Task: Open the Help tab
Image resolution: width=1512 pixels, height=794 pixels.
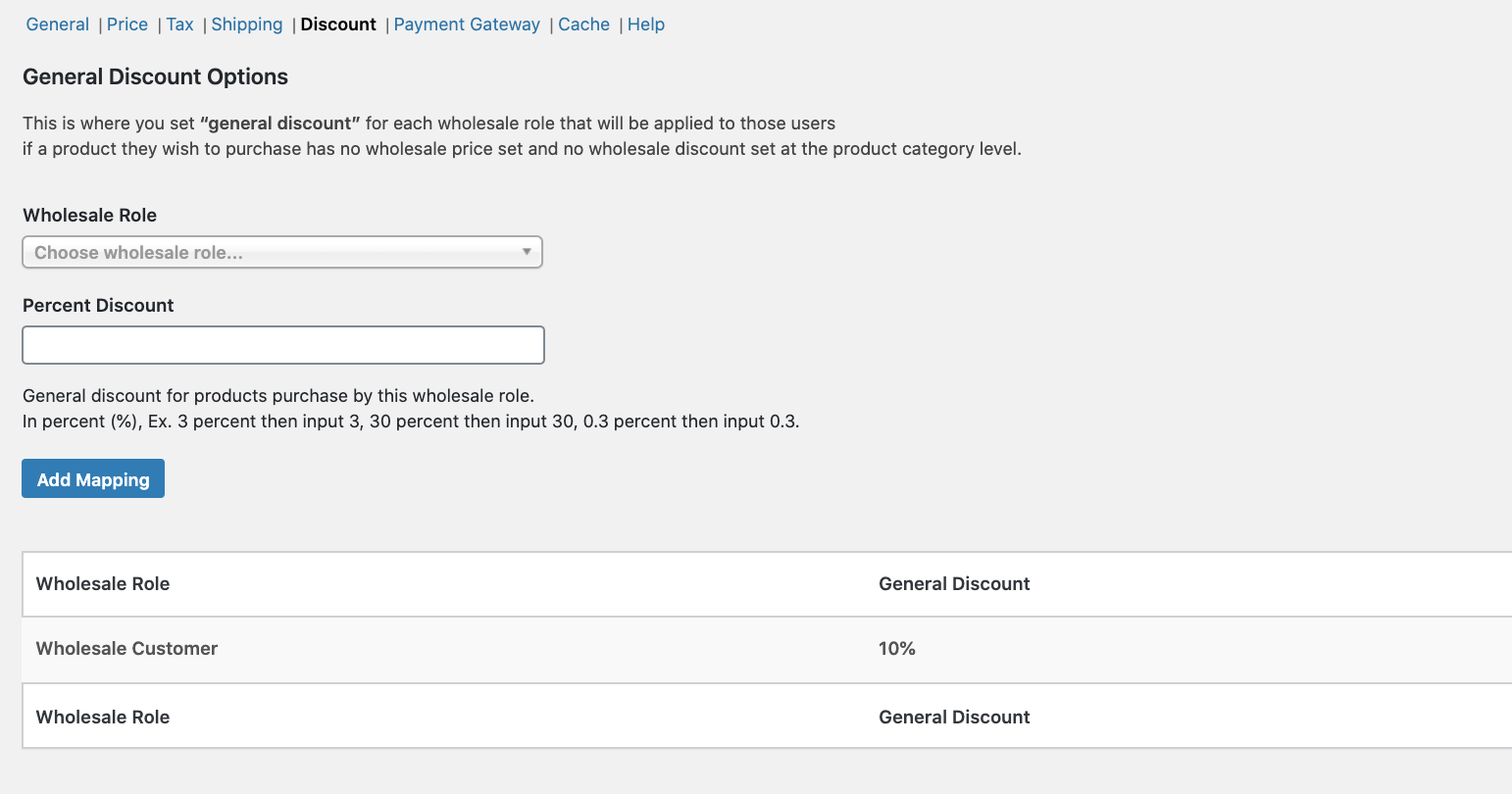Action: point(646,25)
